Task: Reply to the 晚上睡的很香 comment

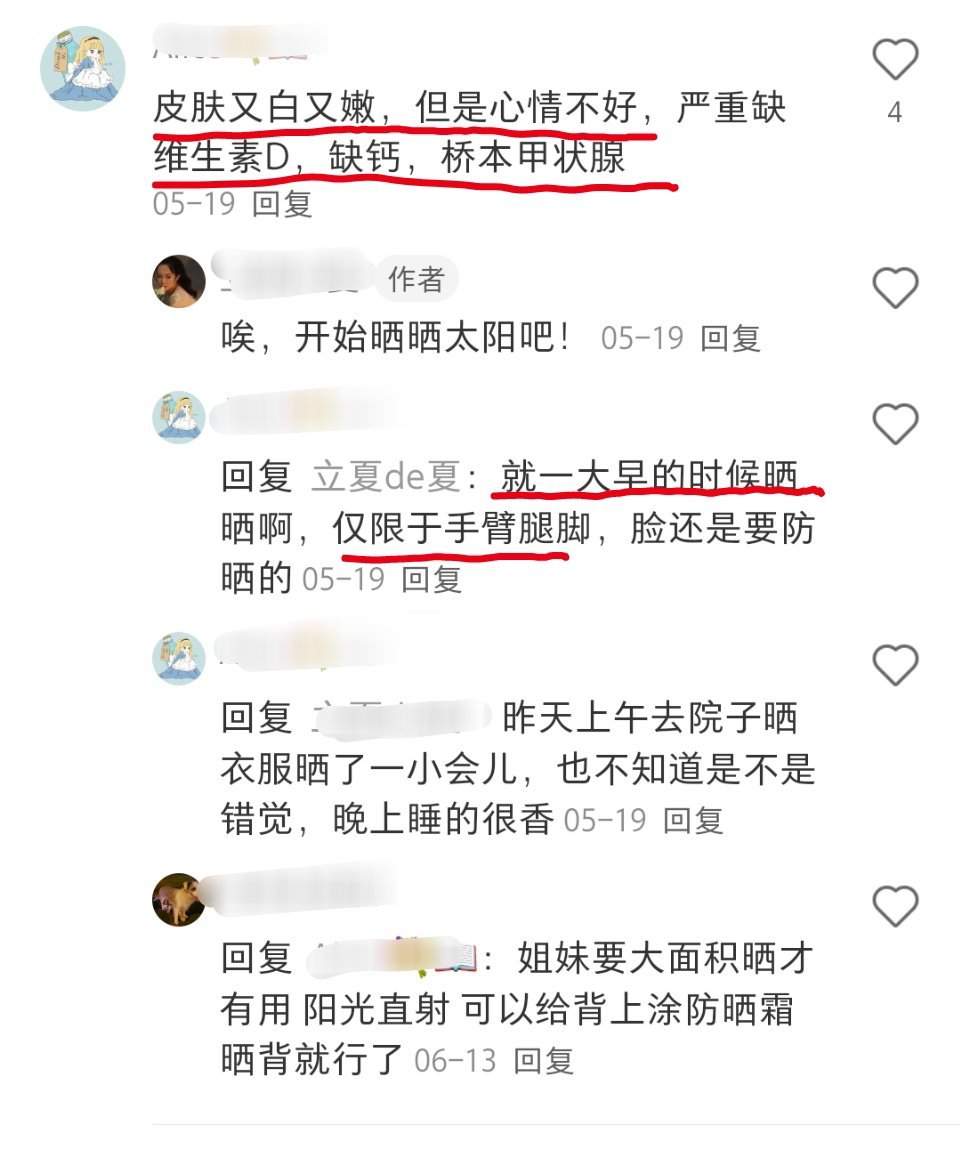Action: point(693,820)
